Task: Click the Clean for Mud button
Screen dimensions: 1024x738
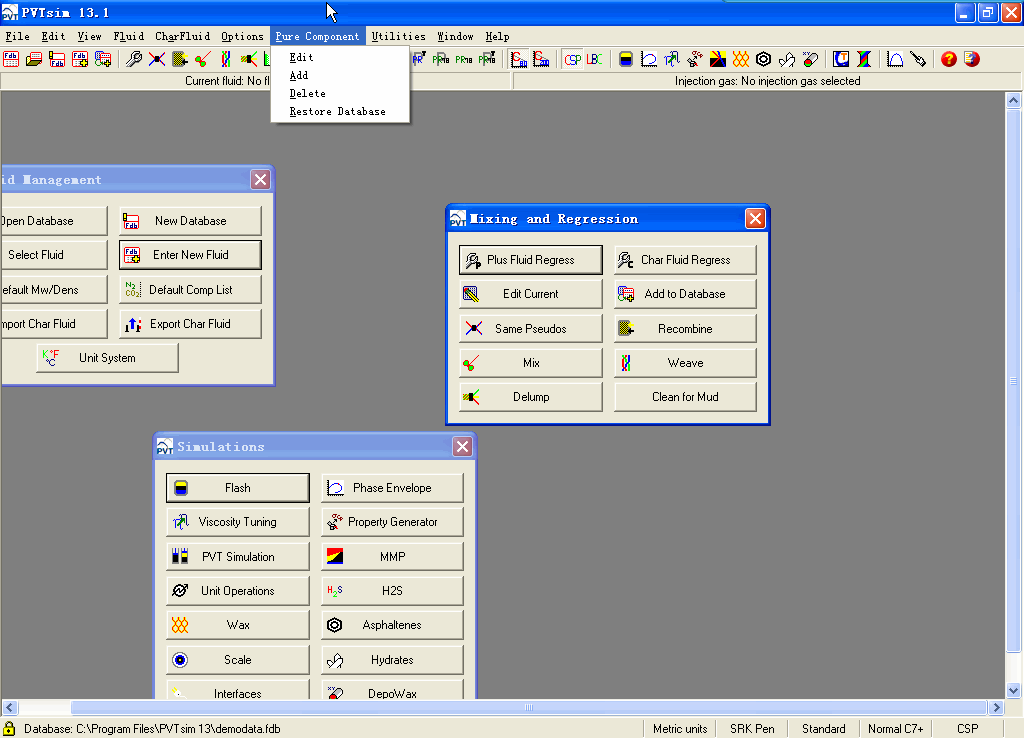Action: coord(685,397)
